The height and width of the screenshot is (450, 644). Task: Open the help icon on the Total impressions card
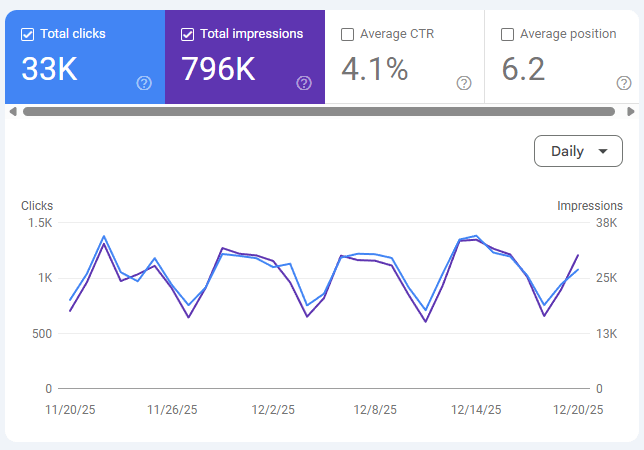304,83
